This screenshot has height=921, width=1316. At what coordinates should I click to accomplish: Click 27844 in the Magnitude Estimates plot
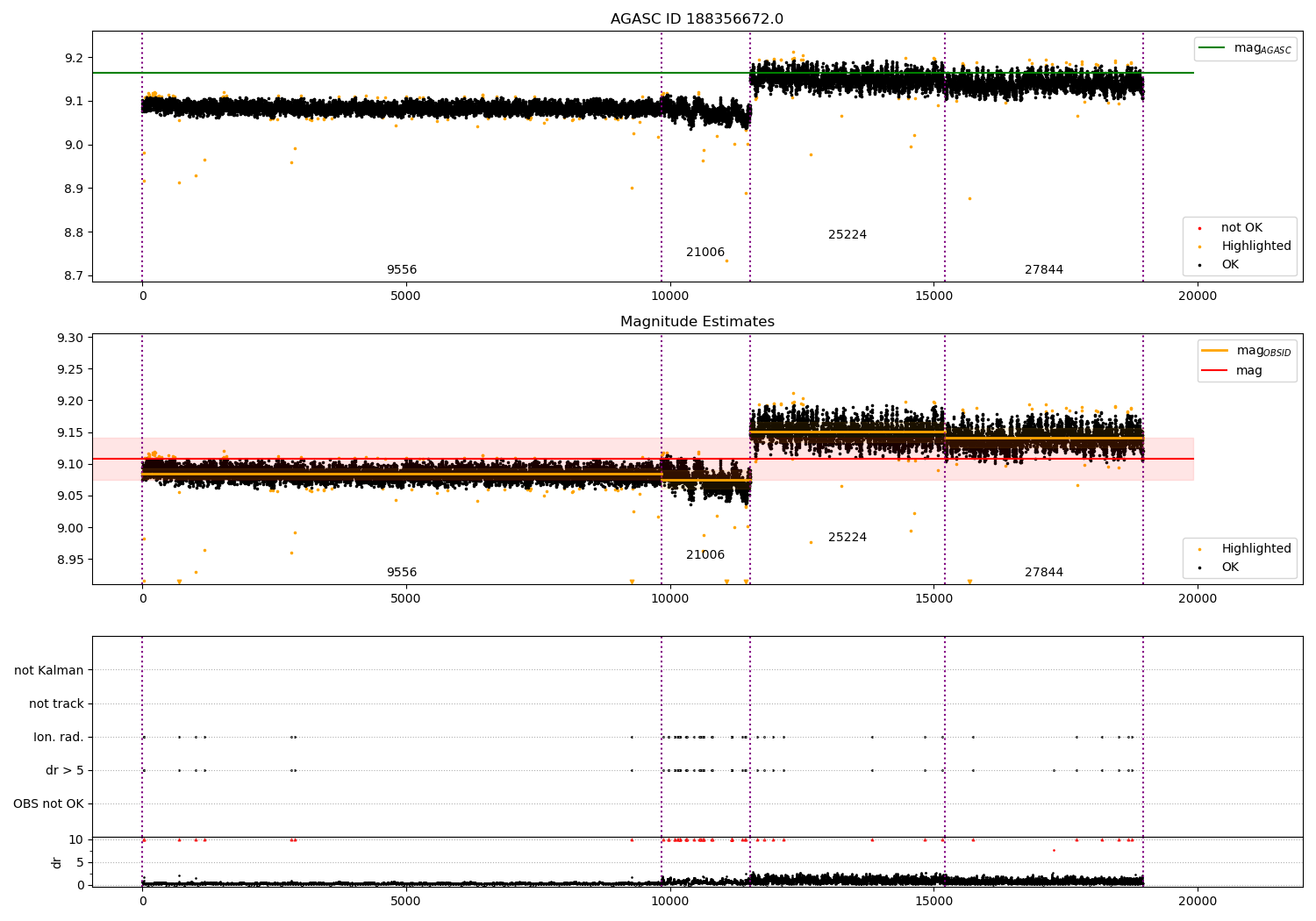[x=1044, y=573]
